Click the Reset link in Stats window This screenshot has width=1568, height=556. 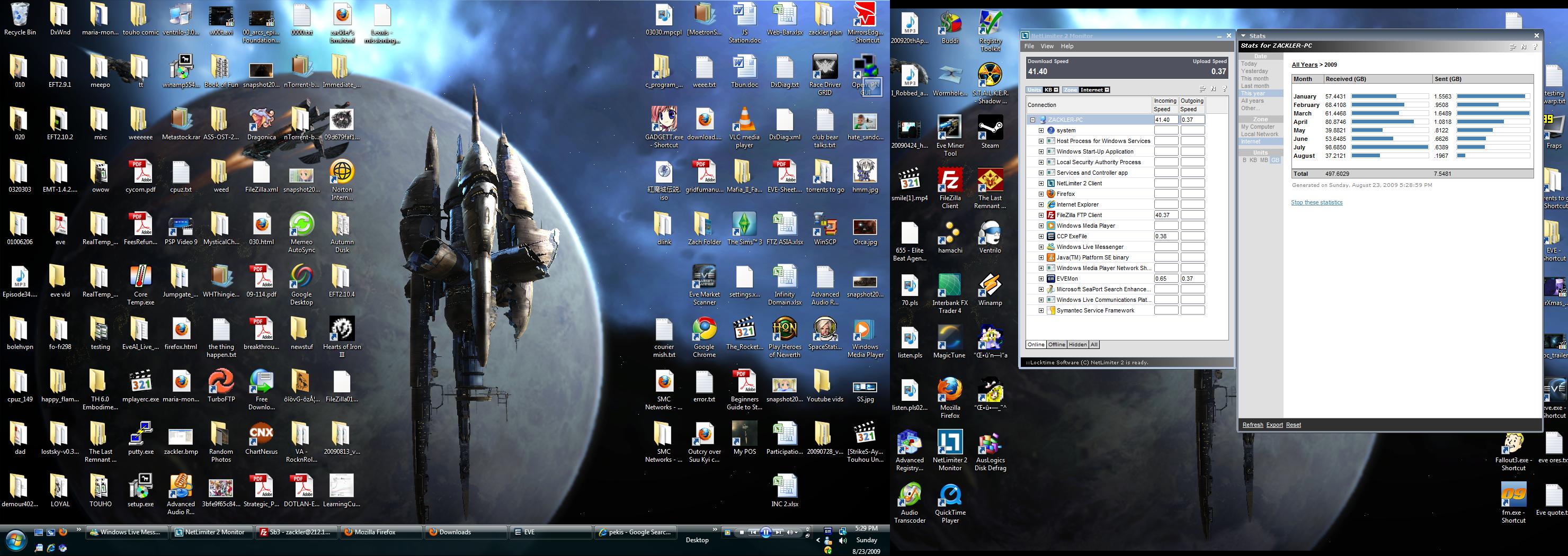pos(1294,425)
